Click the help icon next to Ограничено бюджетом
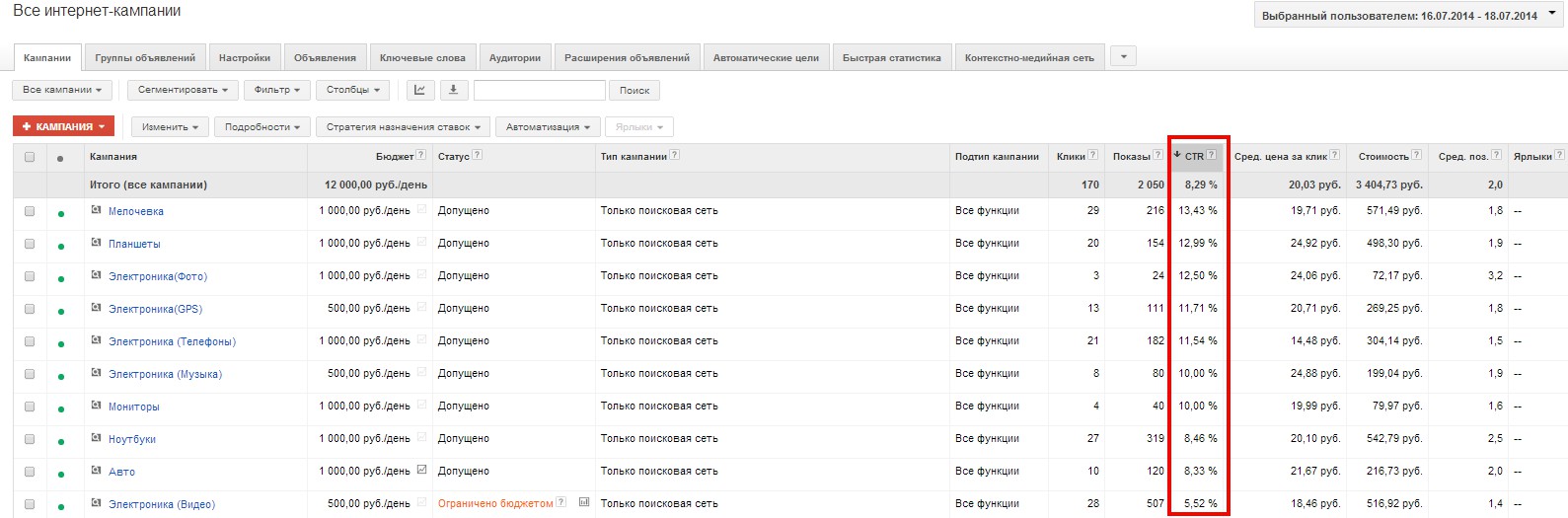Viewport: 1568px width, 518px height. click(x=561, y=502)
